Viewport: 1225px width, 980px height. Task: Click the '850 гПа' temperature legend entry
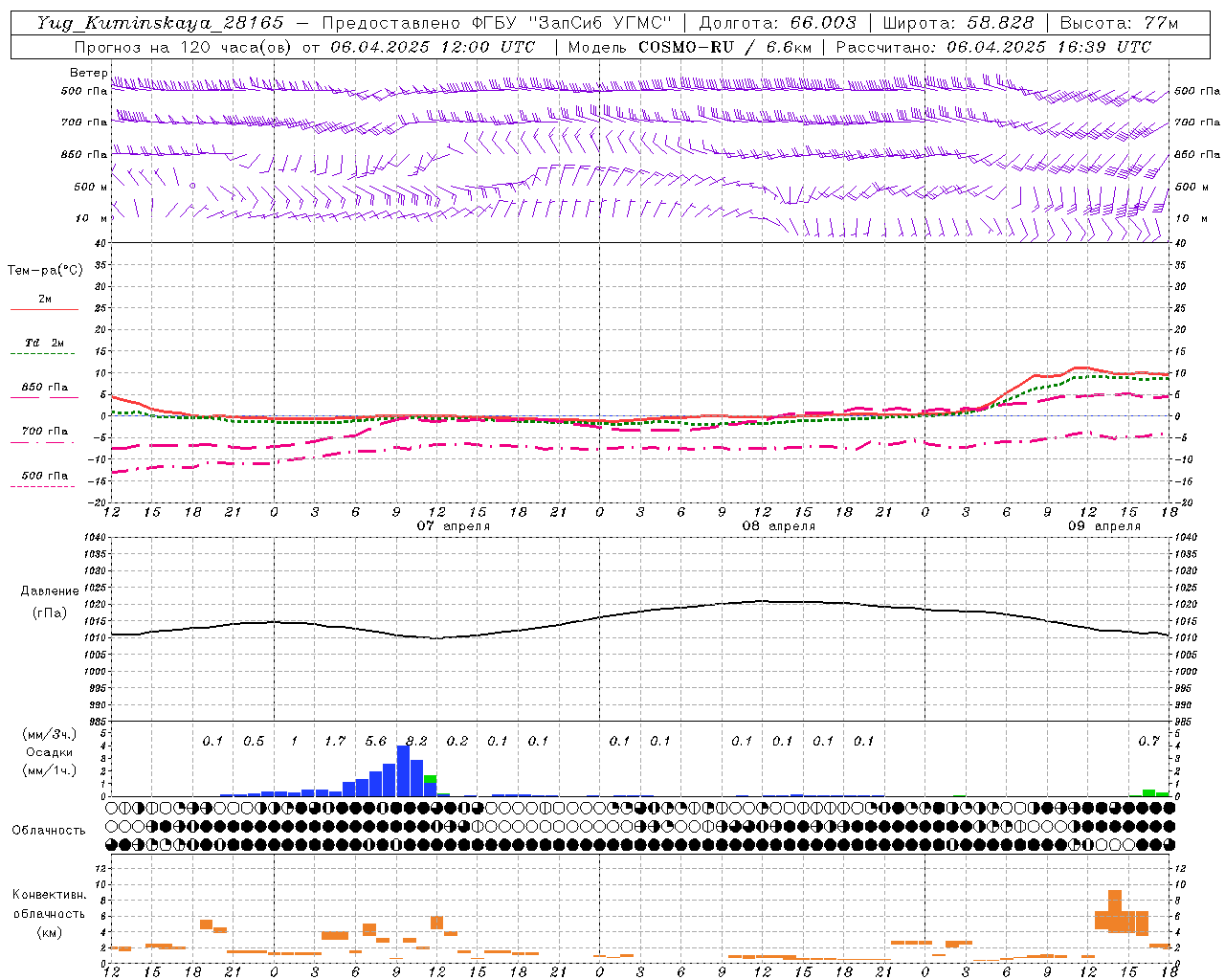[44, 388]
